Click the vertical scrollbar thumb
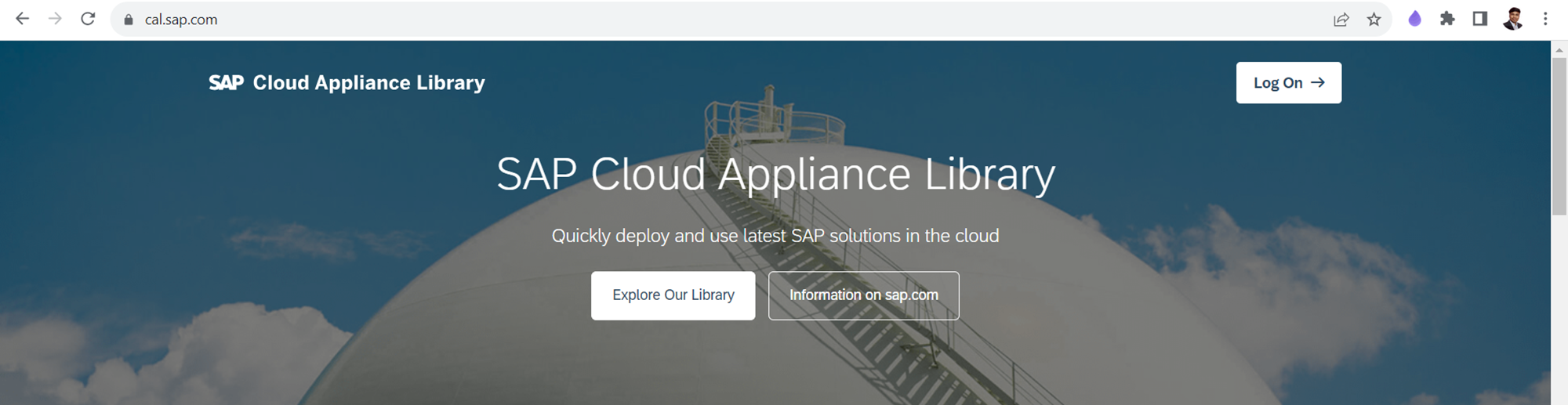 (x=1559, y=133)
